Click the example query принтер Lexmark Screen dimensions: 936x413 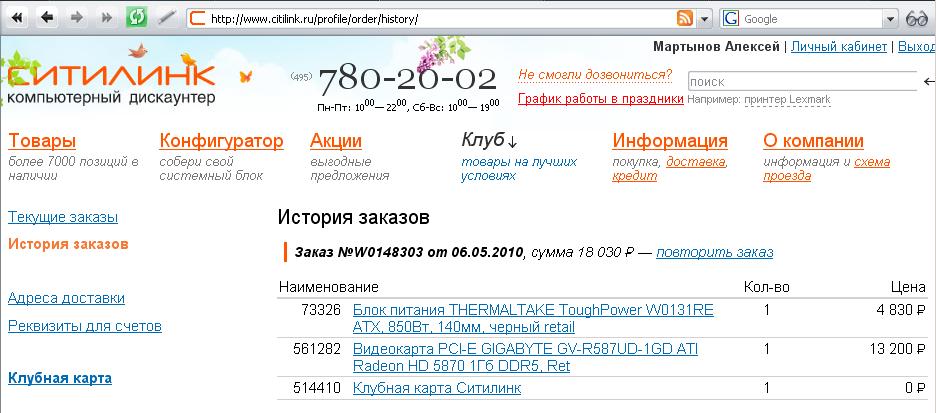(x=787, y=100)
